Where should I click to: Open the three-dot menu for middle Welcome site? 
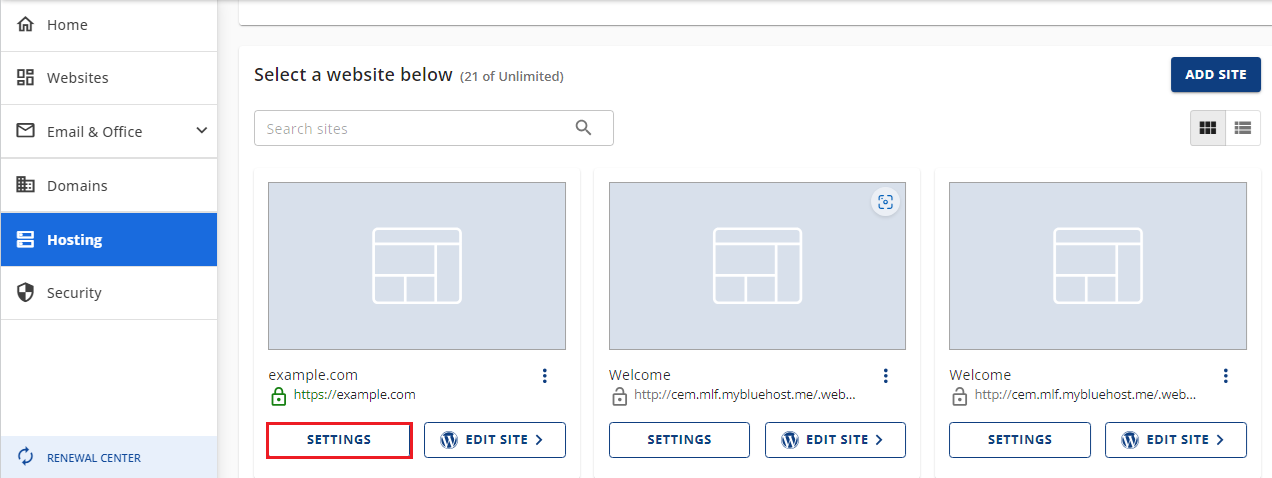click(885, 375)
